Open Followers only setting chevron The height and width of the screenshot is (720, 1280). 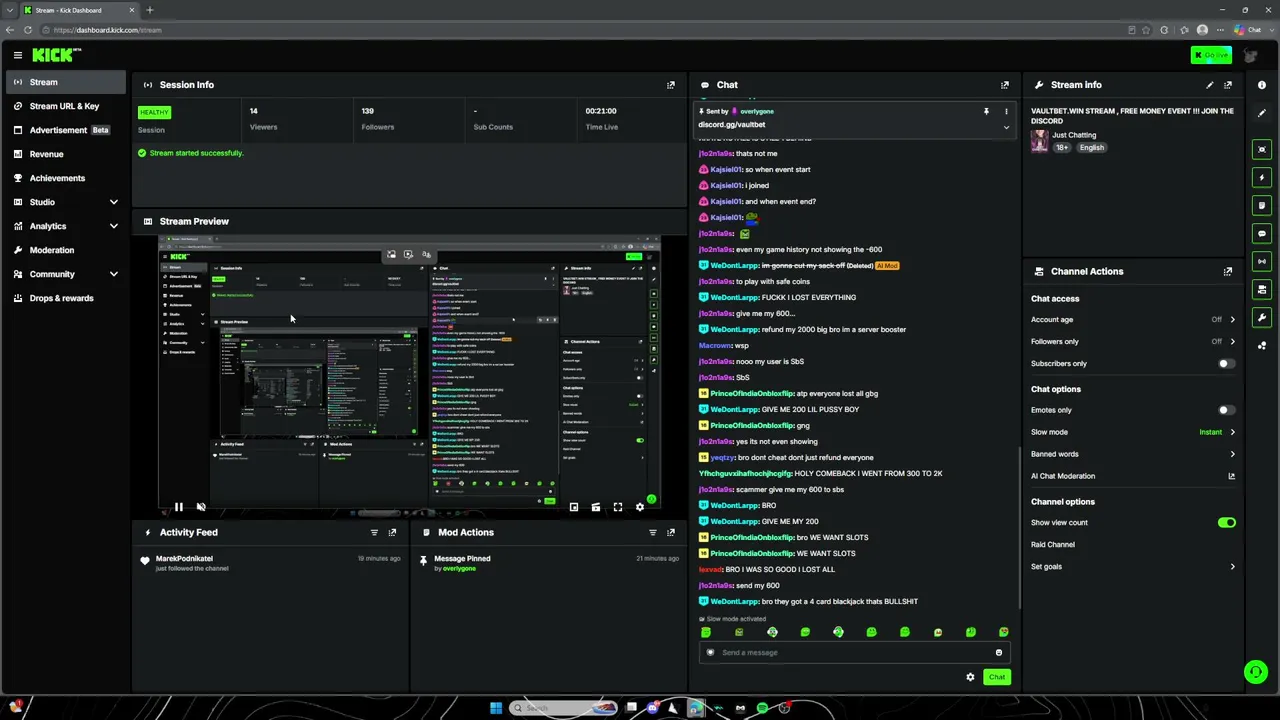click(1232, 342)
